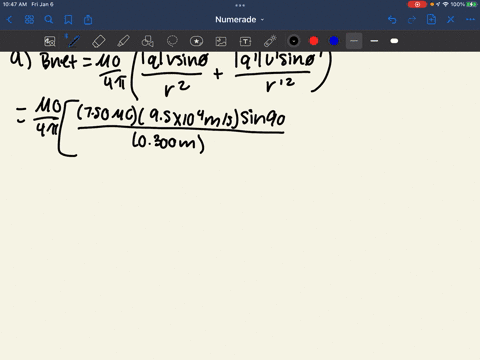
Task: Choose the blue pen color
Action: coord(334,41)
